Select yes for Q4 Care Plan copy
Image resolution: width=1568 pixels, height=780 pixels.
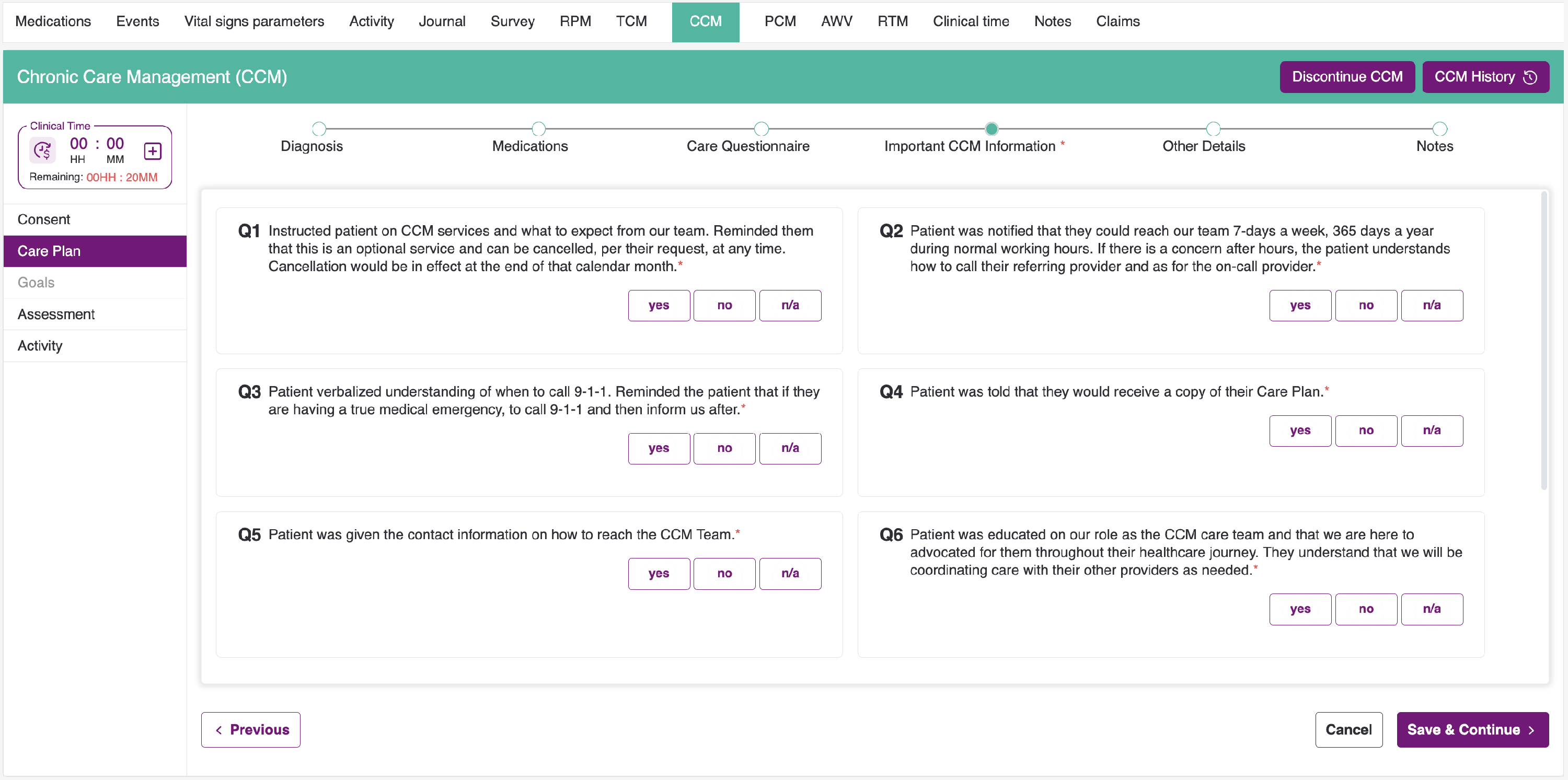click(x=1300, y=431)
